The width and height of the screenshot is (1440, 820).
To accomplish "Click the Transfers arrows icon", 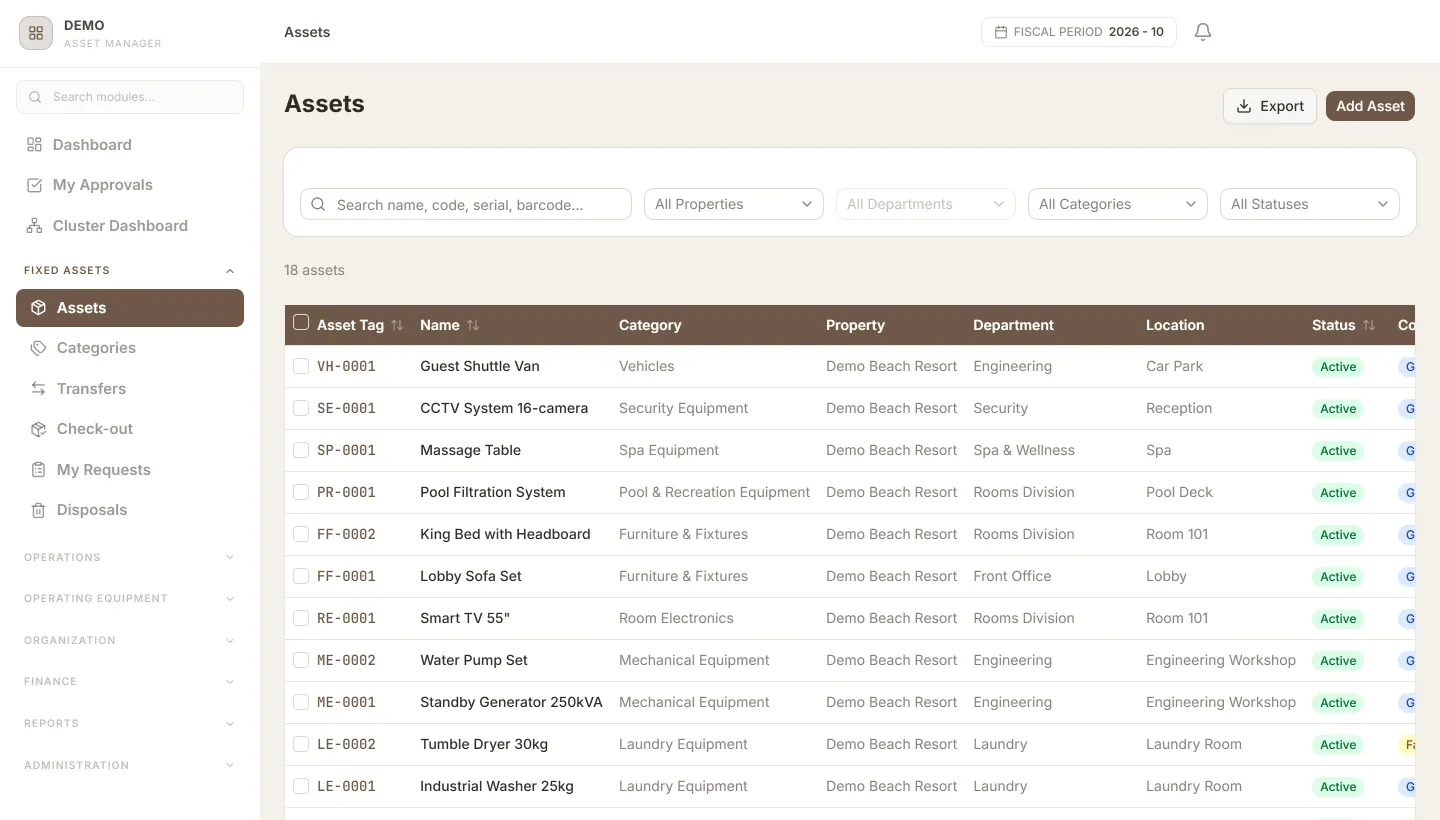I will pyautogui.click(x=39, y=389).
